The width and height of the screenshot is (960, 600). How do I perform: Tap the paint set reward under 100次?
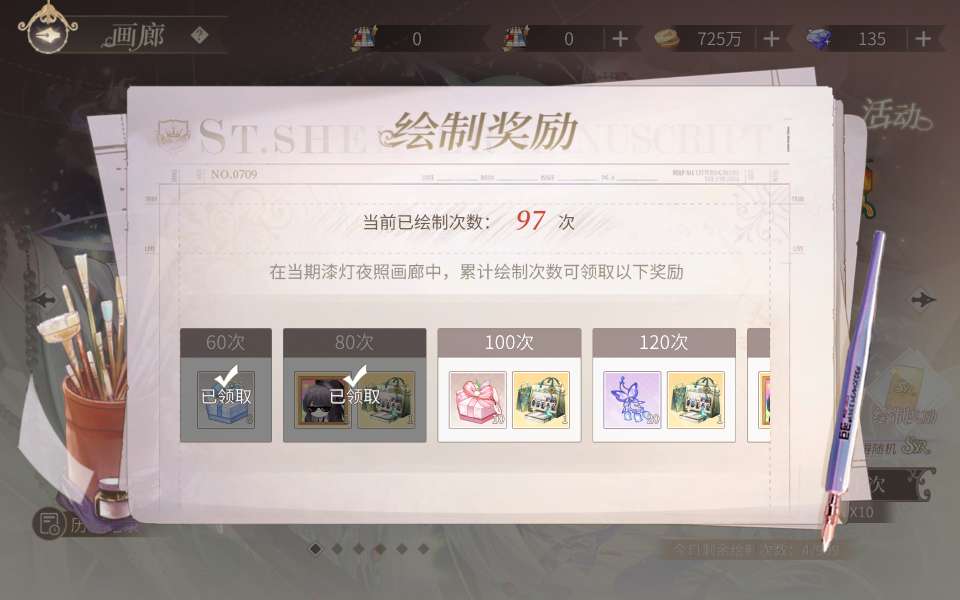click(x=541, y=400)
